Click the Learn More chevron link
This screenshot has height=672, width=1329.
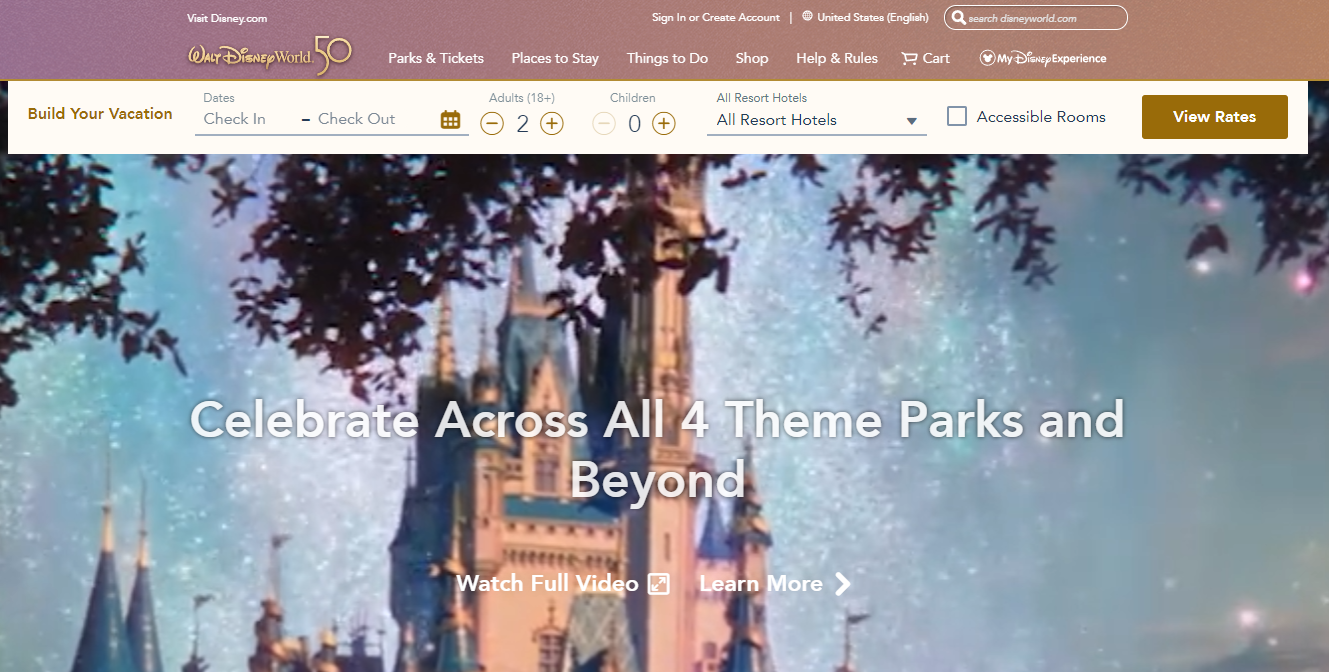coord(774,584)
